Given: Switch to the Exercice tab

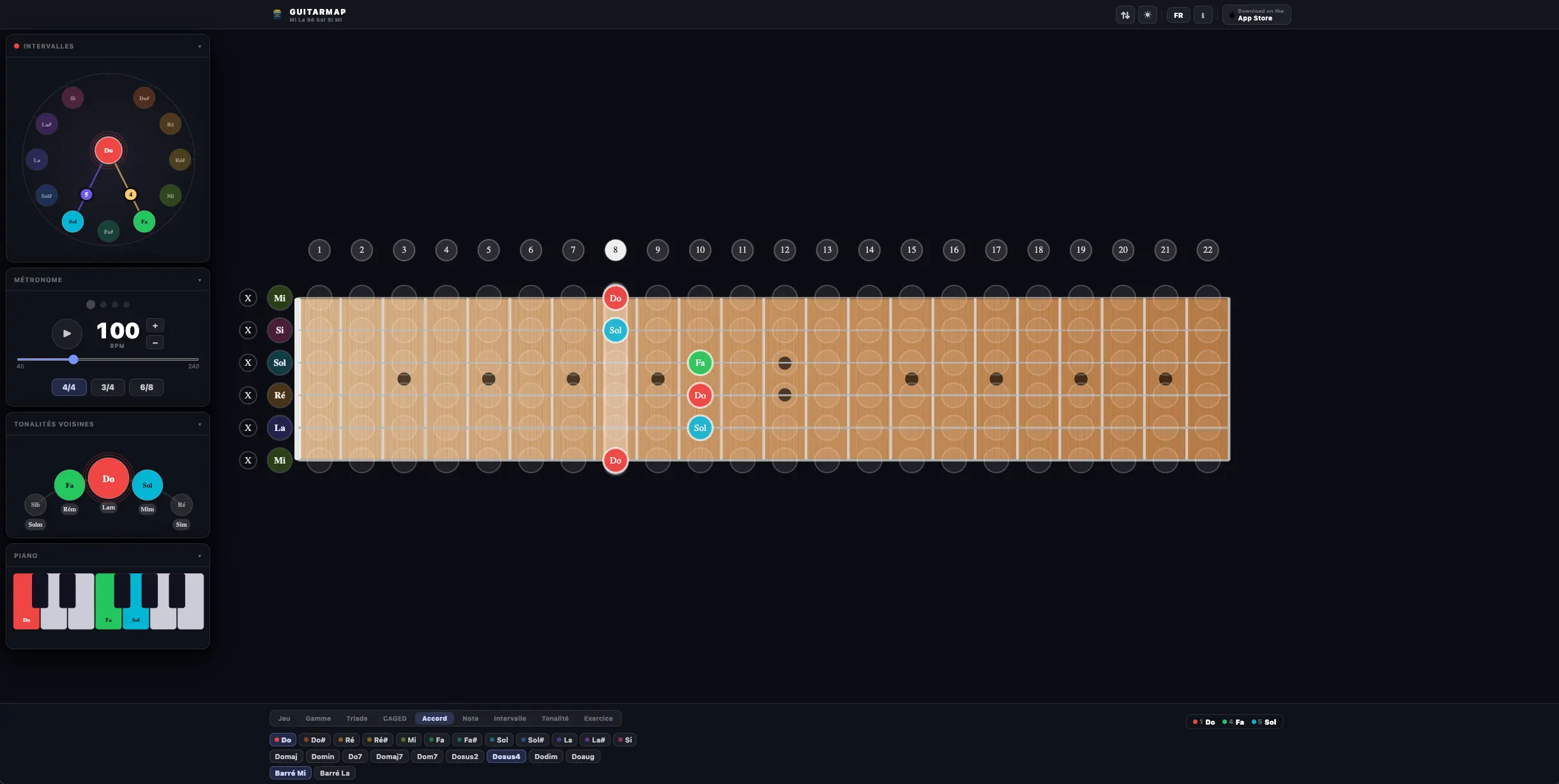Looking at the screenshot, I should (598, 718).
